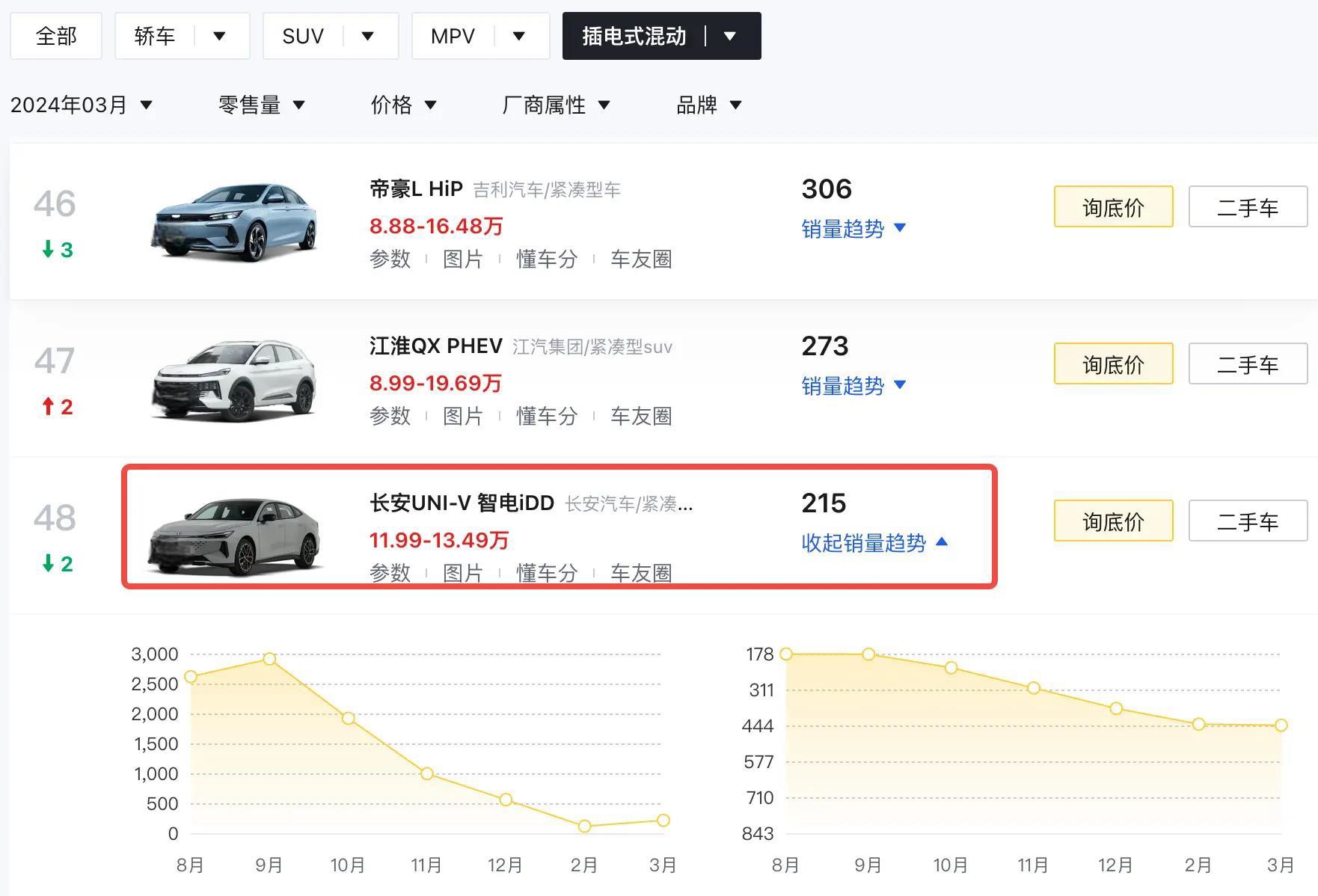Expand 销量趋势 for 帝豪L HiP
The image size is (1318, 896).
point(853,228)
